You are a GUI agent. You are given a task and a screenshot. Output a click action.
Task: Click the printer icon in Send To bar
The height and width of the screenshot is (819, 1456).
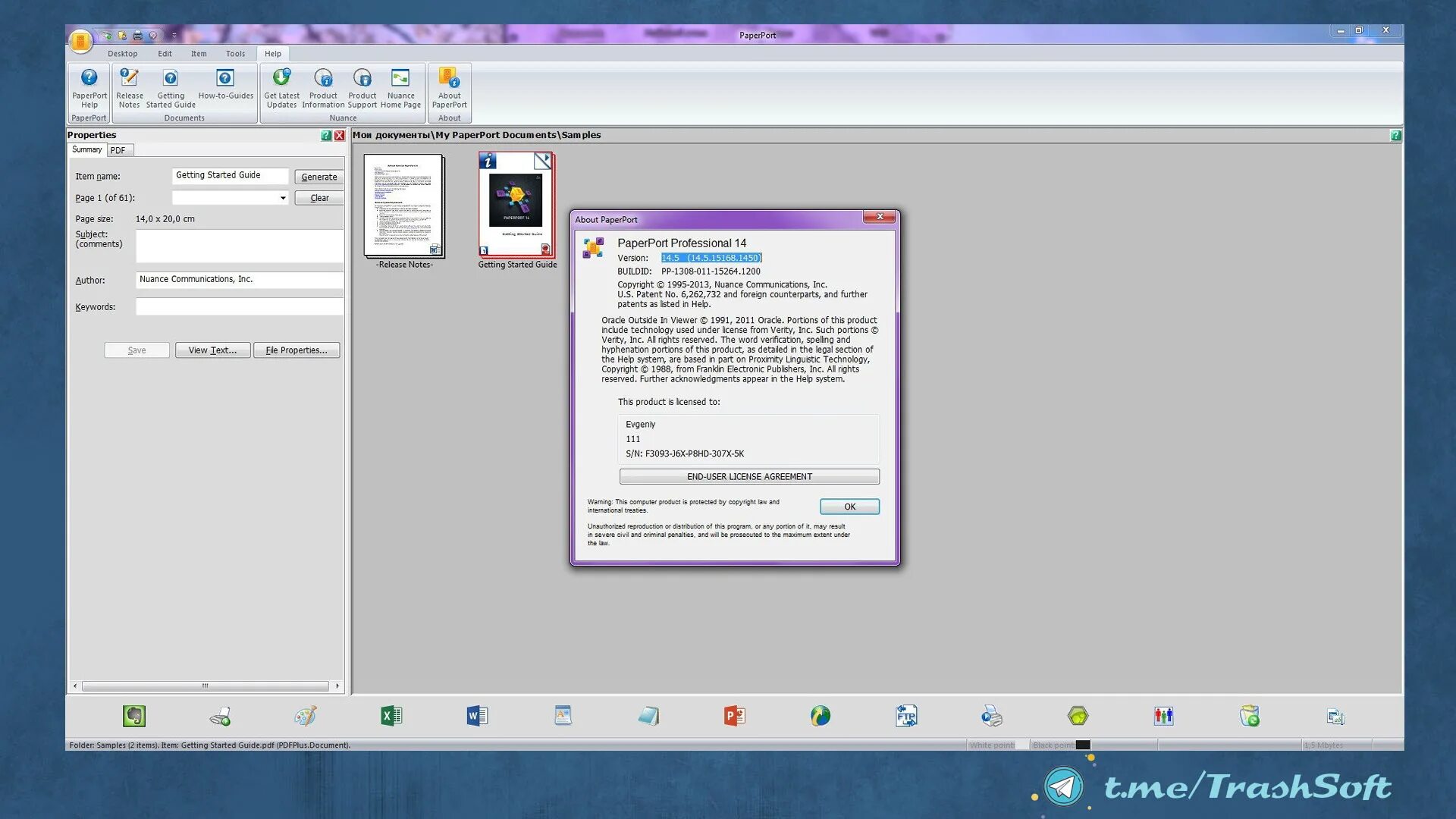992,716
